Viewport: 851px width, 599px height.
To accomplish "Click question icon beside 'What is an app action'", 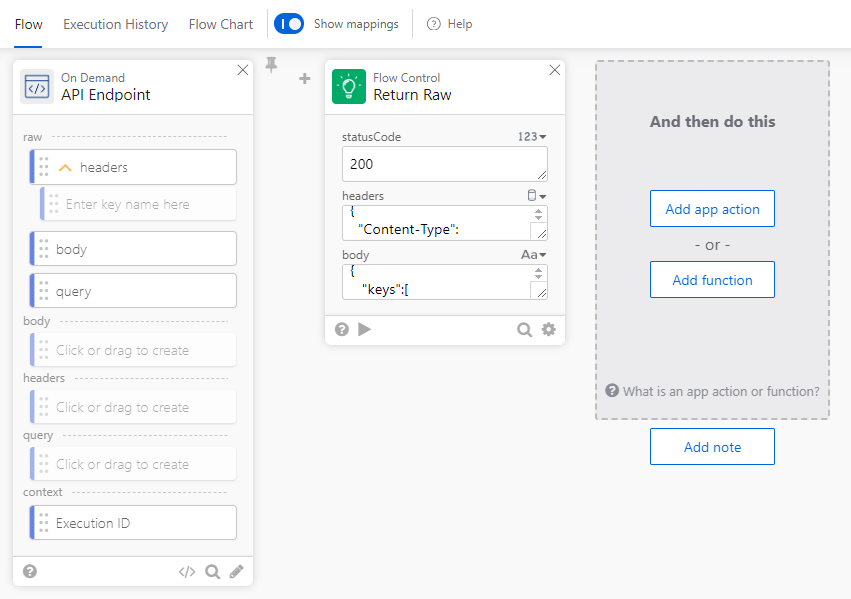I will click(x=612, y=390).
